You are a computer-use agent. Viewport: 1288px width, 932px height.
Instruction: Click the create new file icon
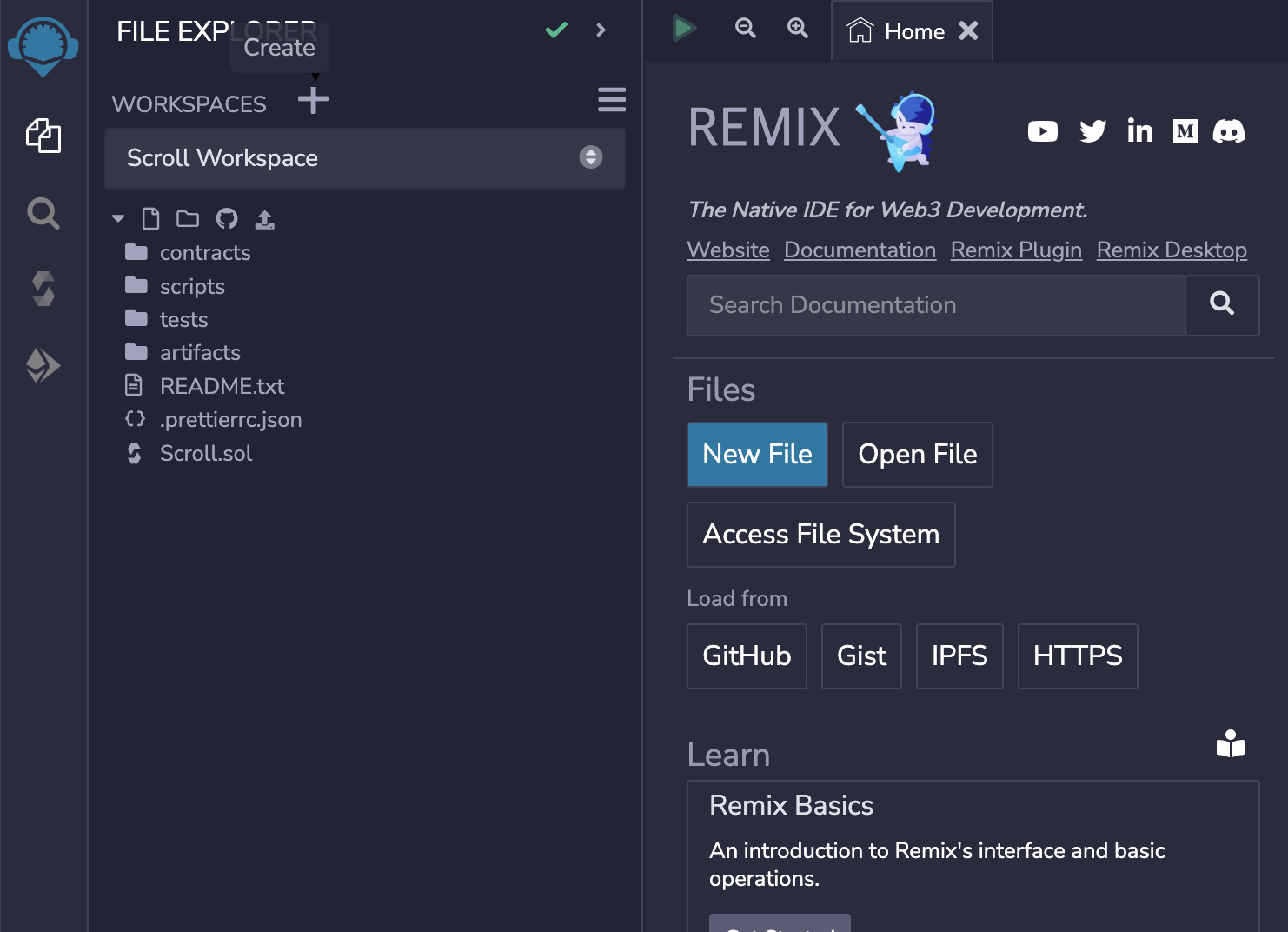coord(151,219)
